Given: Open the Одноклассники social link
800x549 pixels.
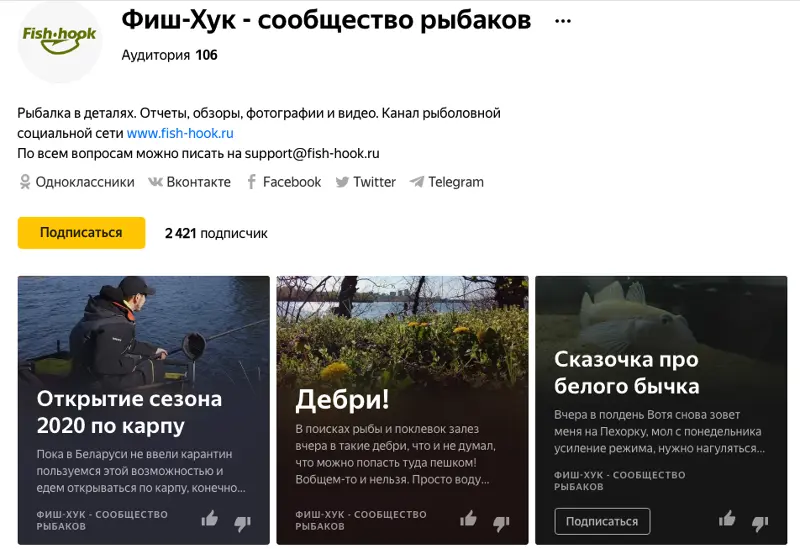Looking at the screenshot, I should point(77,182).
